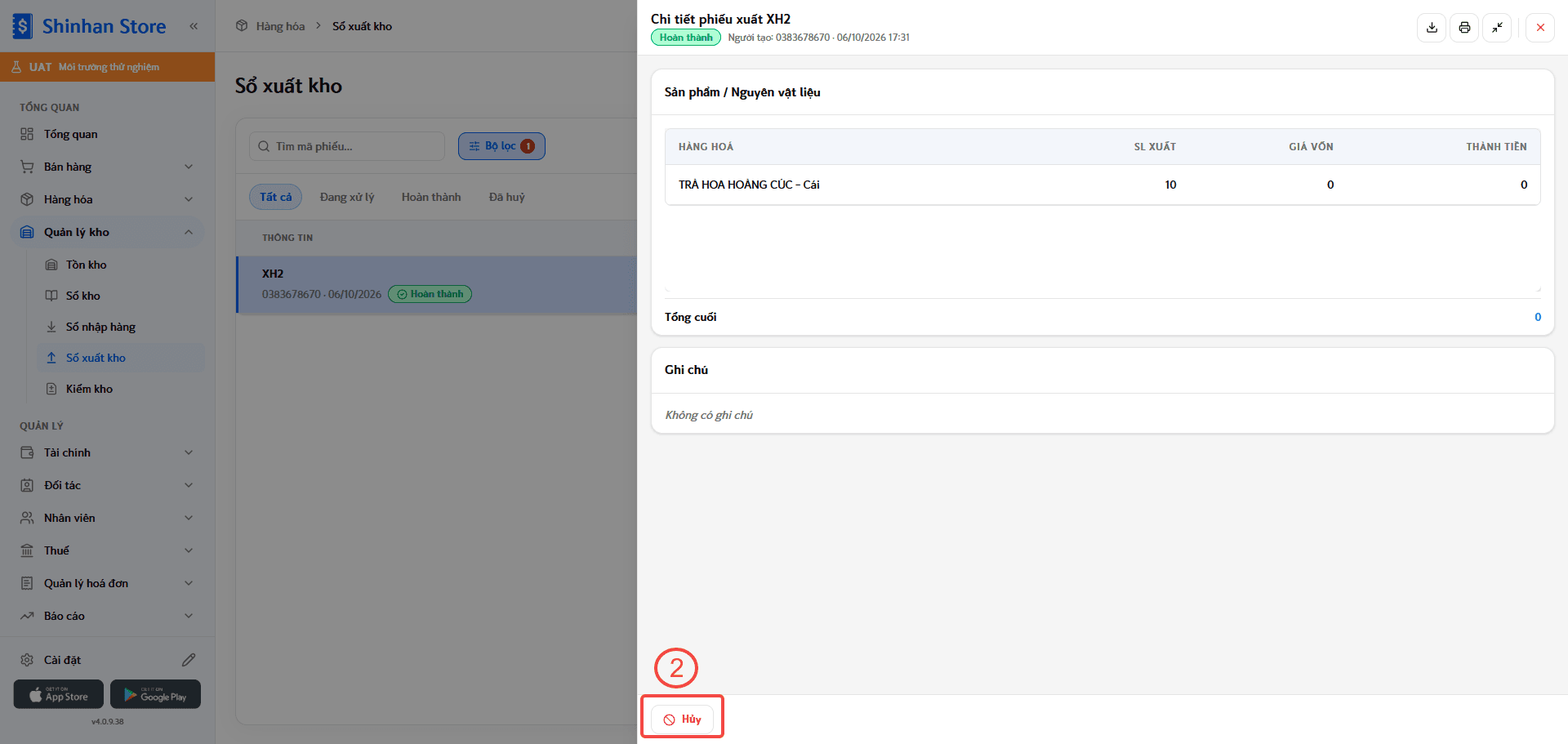Open Cài đặt settings
The height and width of the screenshot is (744, 1568).
pyautogui.click(x=62, y=660)
